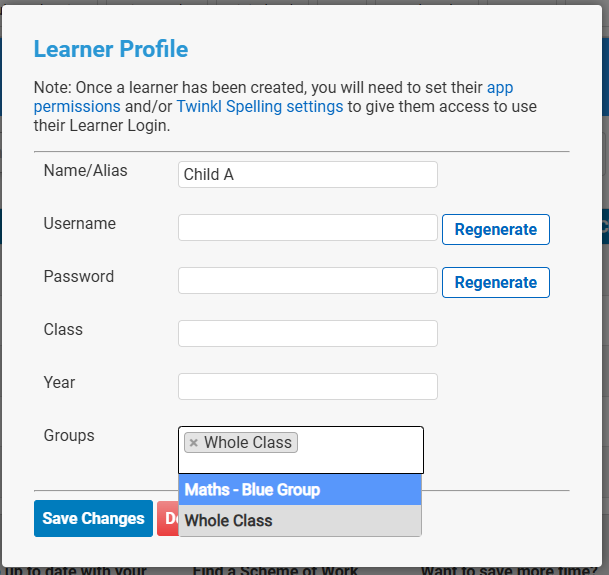Image resolution: width=609 pixels, height=575 pixels.
Task: Click the Password label text
Action: point(79,277)
